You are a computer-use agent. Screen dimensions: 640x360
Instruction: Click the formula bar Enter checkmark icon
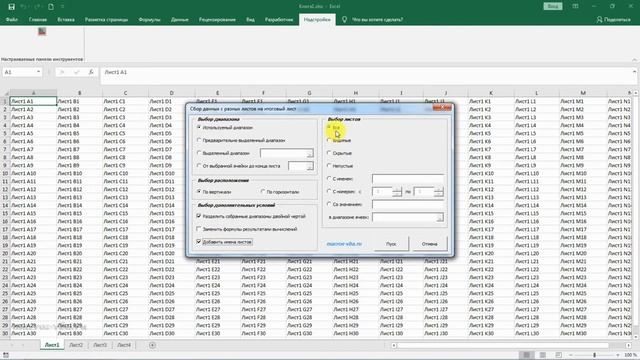[76, 72]
